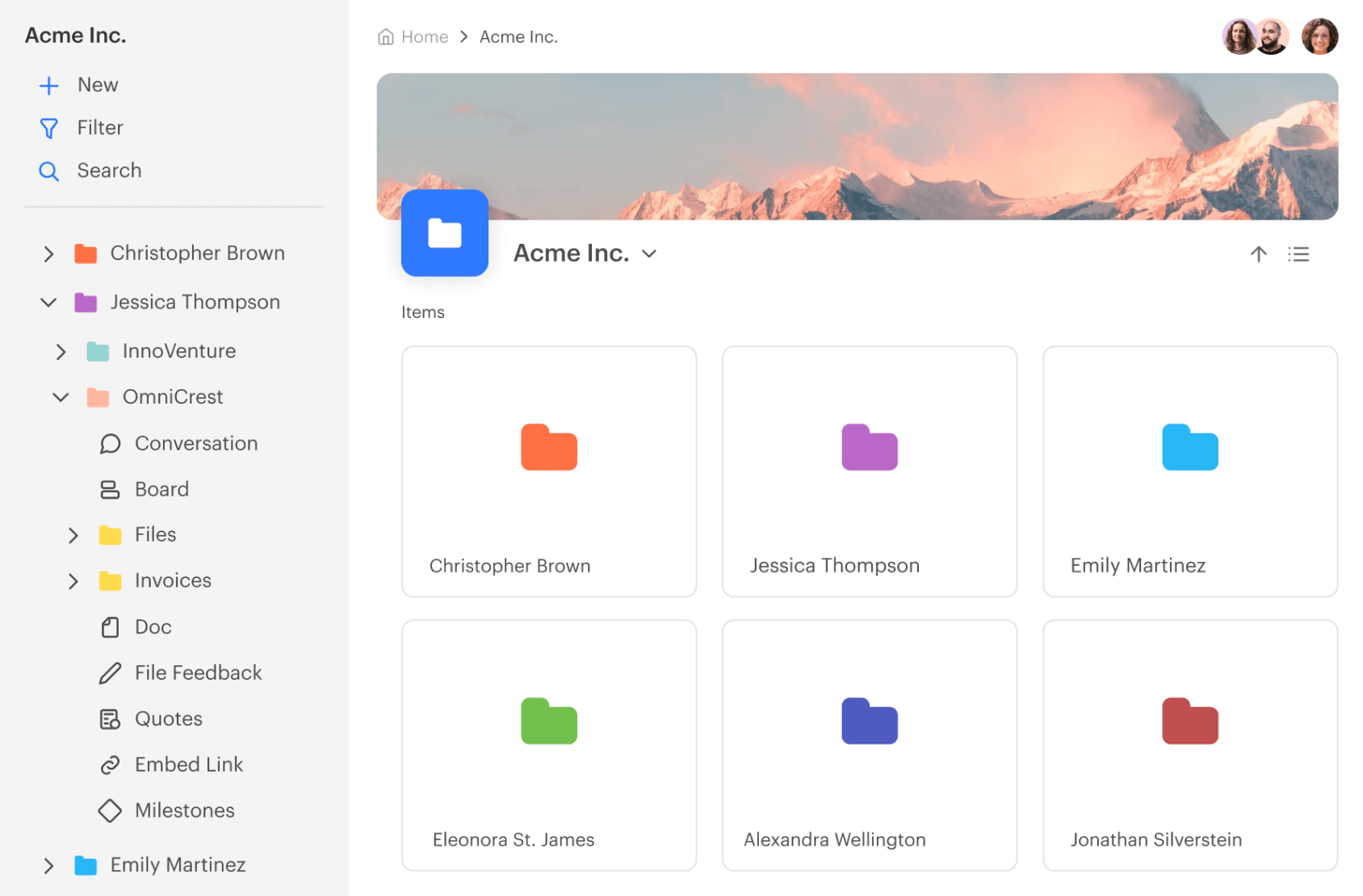Expand the Invoices folder
The image size is (1363, 896).
pyautogui.click(x=73, y=580)
